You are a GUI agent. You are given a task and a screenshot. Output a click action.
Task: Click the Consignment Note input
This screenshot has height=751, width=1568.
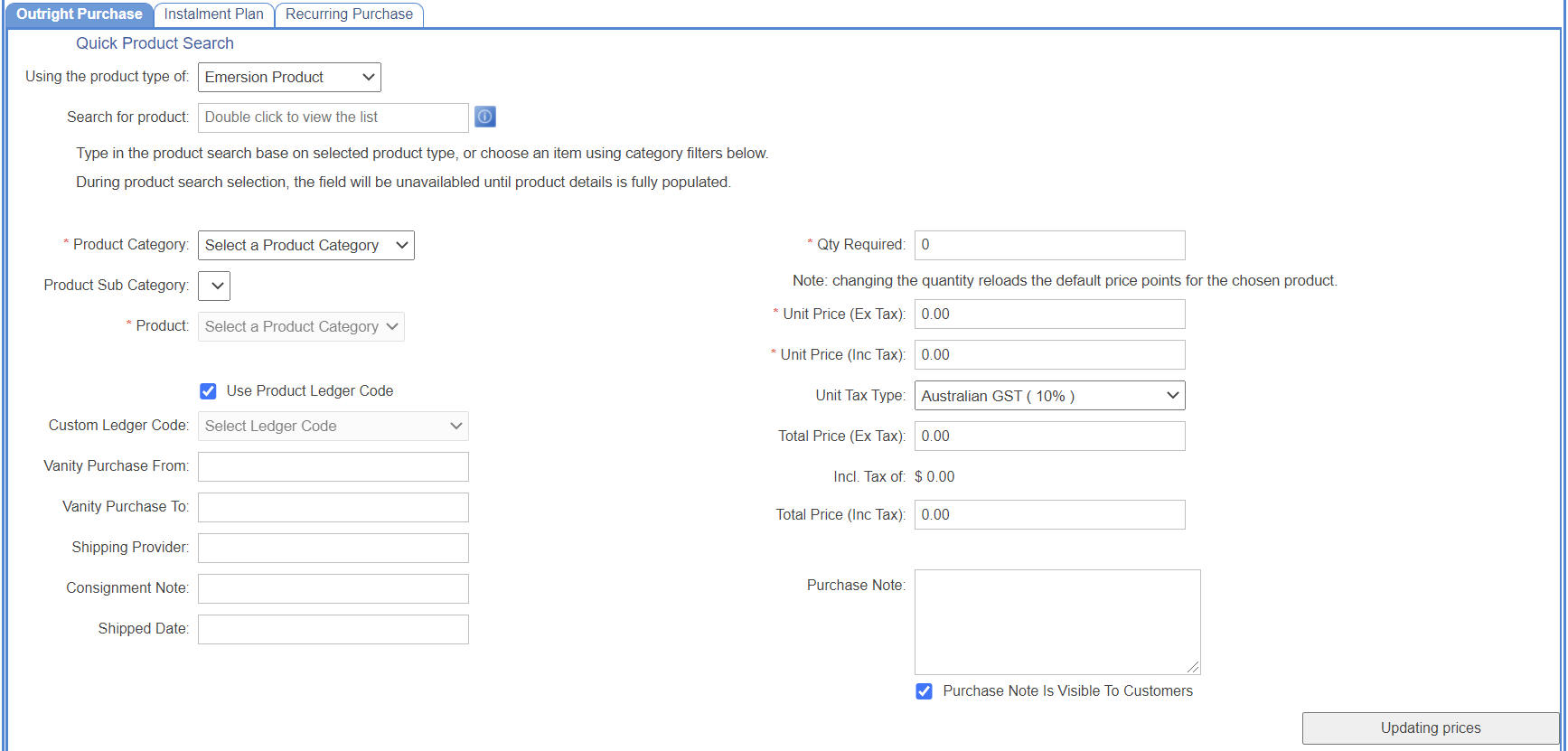click(333, 589)
